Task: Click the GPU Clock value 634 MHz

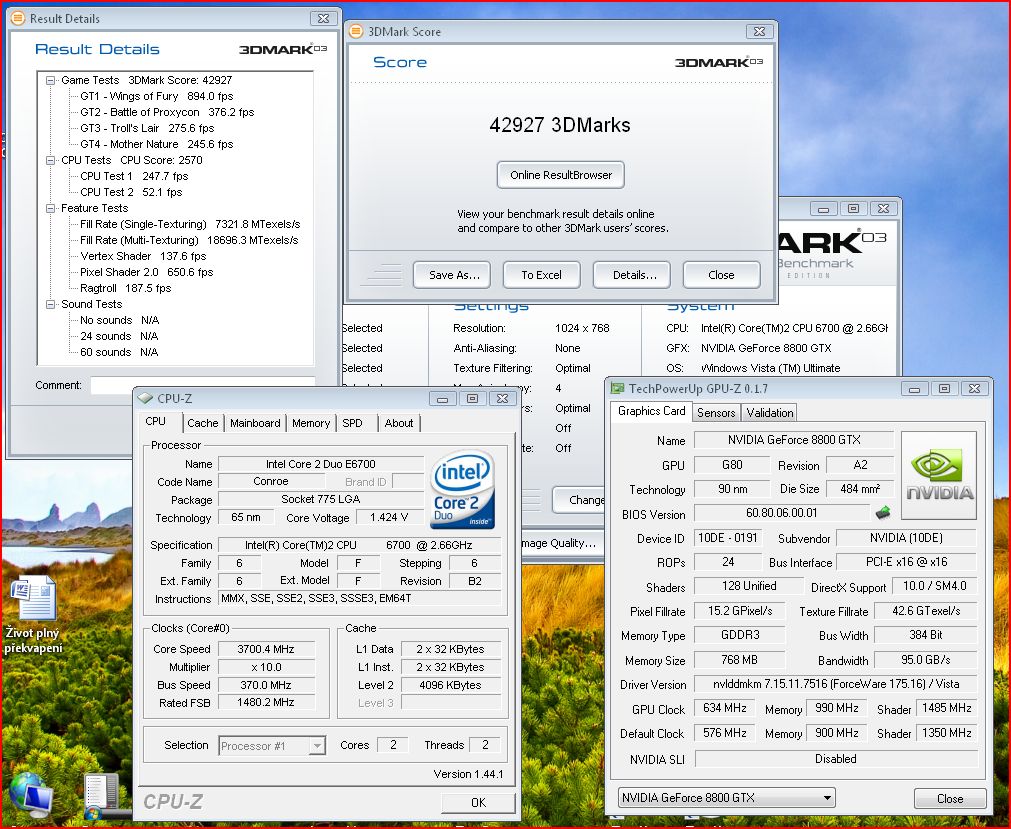Action: pos(725,708)
